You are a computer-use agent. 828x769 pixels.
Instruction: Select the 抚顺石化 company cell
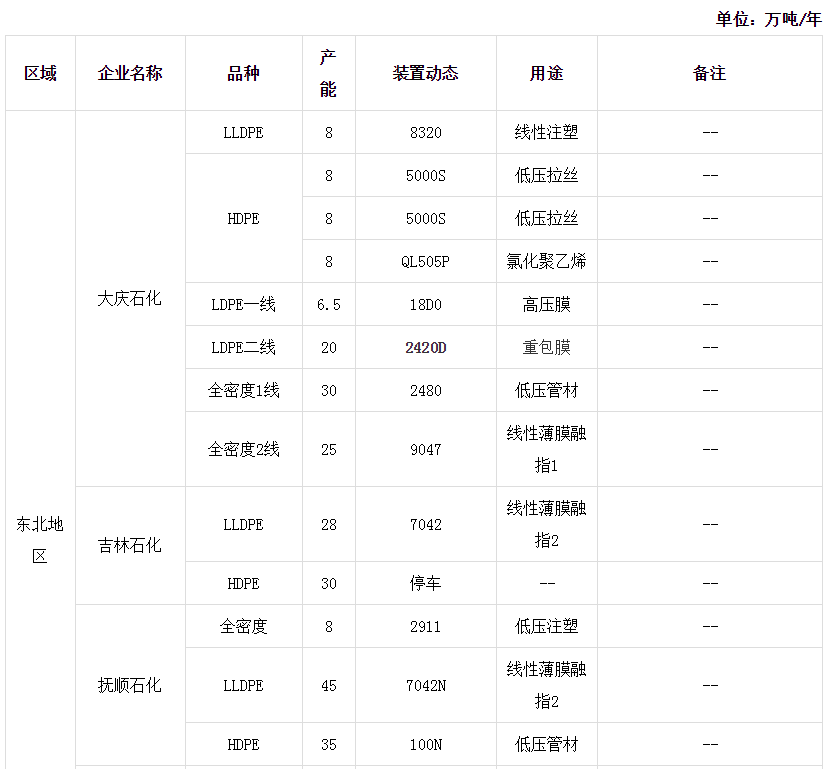[x=130, y=686]
